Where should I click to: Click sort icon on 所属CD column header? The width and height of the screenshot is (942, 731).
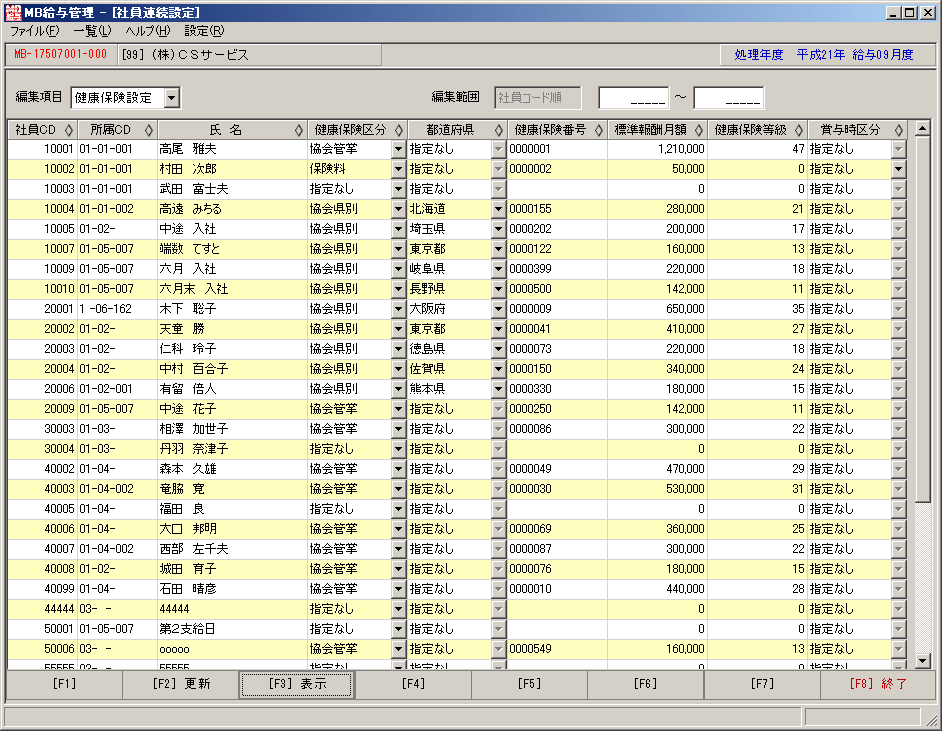[x=149, y=130]
